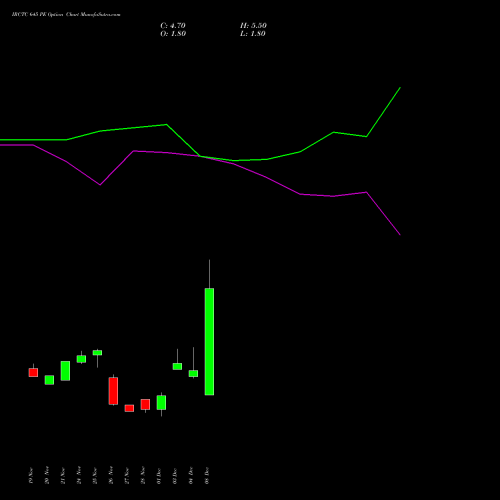Click the "28 Nov" date label

143,476
